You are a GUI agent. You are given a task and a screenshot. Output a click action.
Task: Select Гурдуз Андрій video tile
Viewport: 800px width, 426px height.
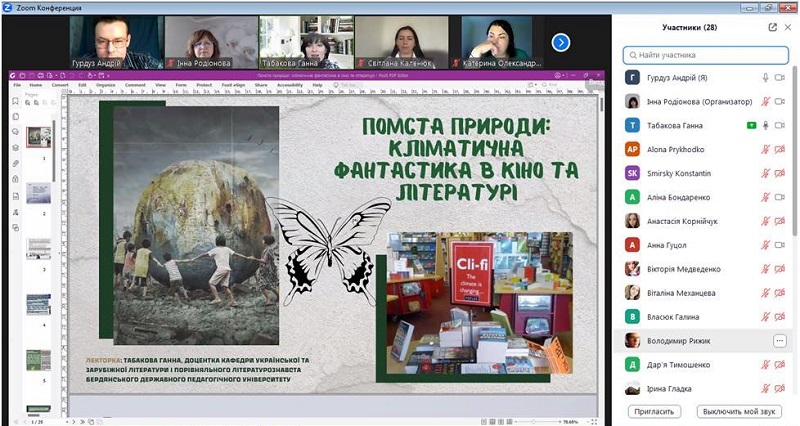click(x=117, y=42)
